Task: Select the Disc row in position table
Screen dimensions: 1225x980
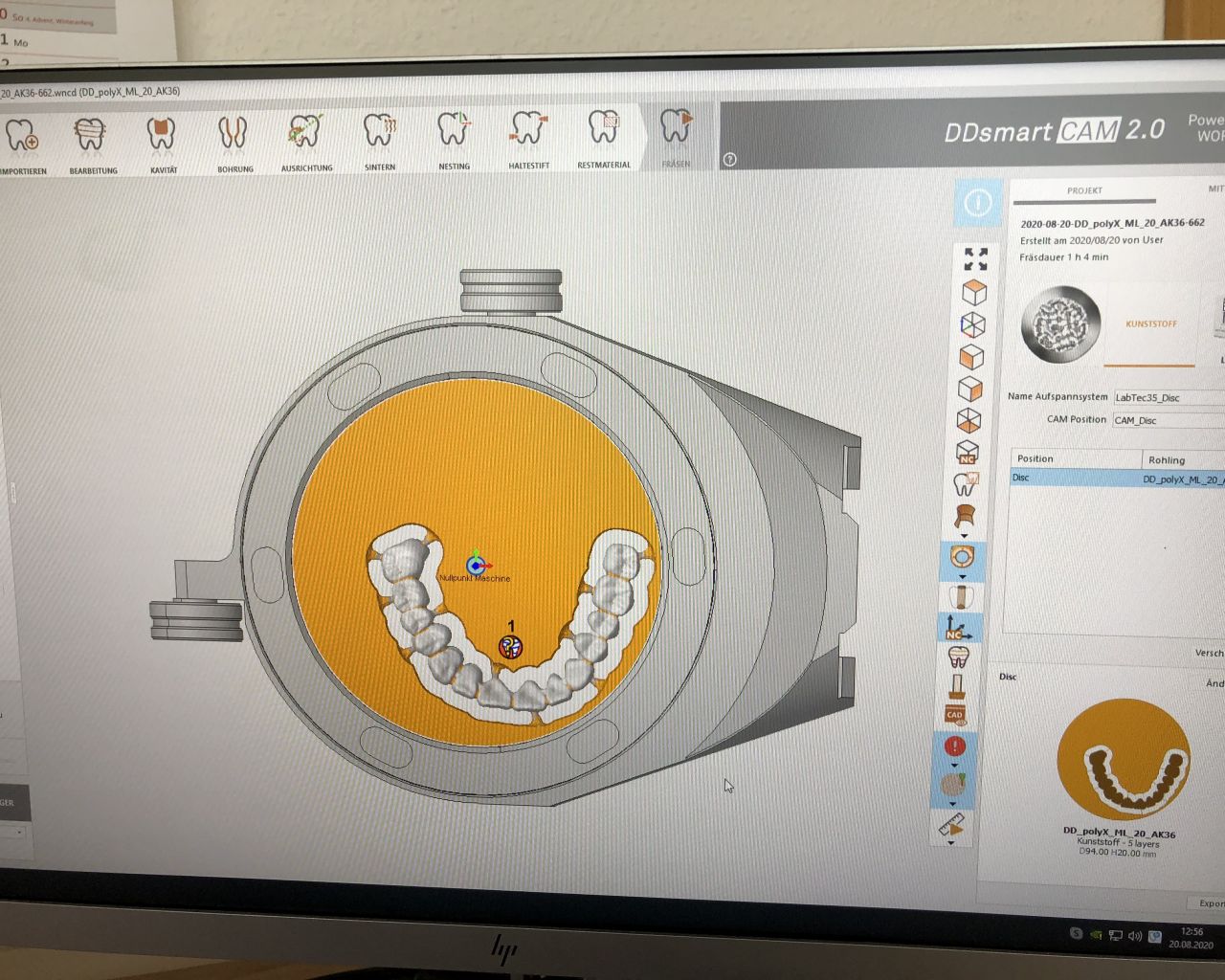Action: (1118, 478)
